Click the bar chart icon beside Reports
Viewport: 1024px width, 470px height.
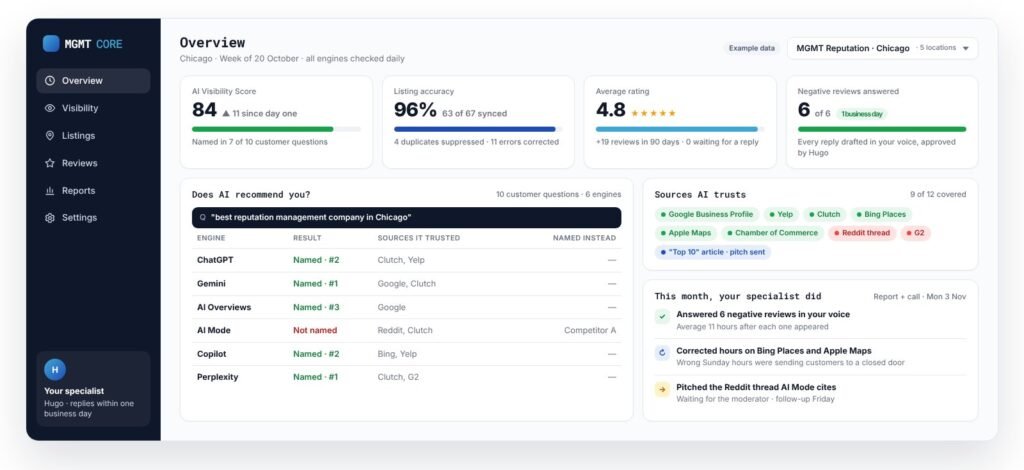point(50,191)
